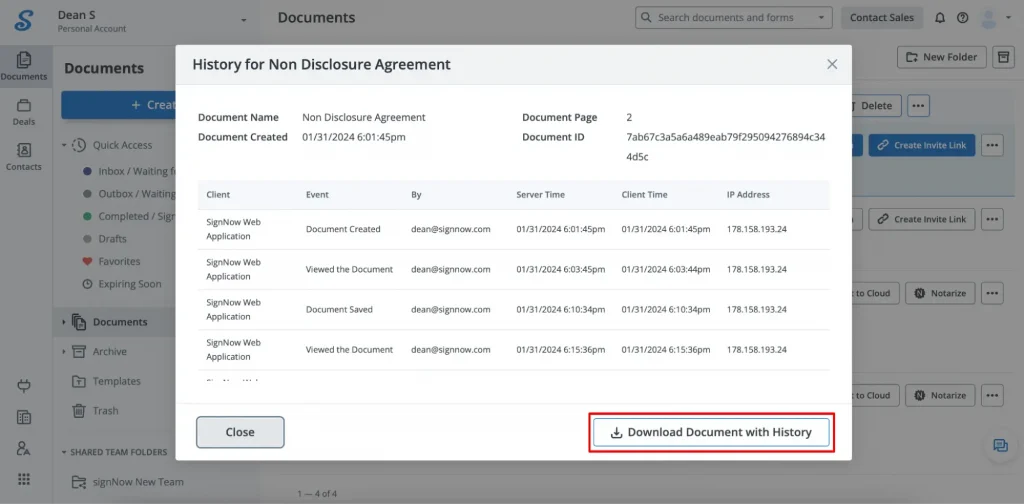Close the History dialog with X
This screenshot has height=504, width=1024.
(832, 64)
